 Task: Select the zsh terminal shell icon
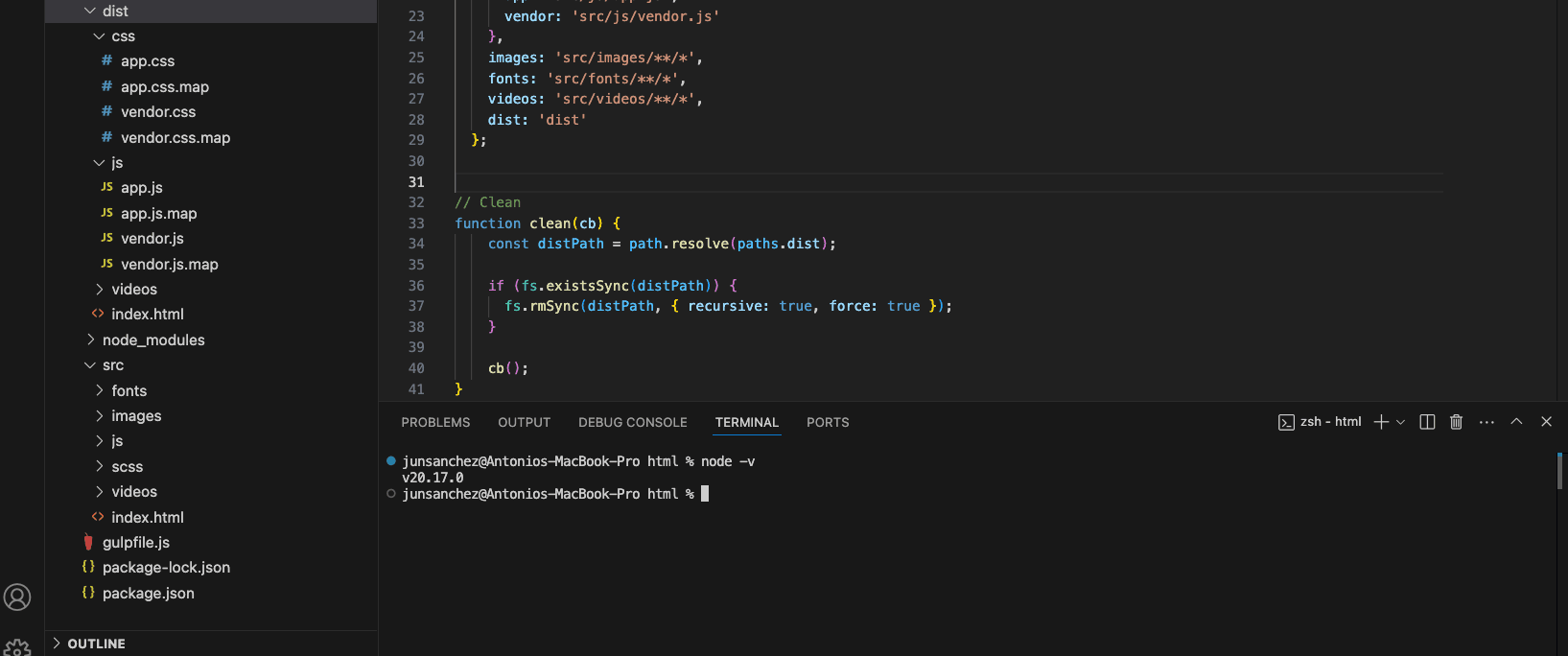[x=1286, y=422]
